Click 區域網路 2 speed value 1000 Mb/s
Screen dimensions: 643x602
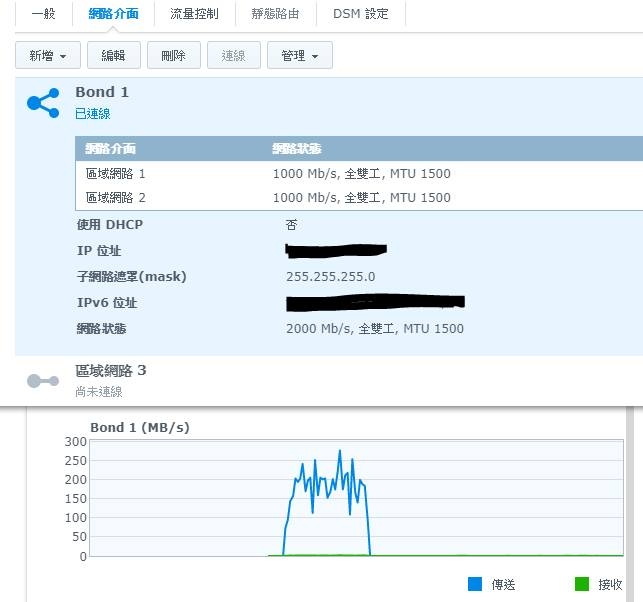[x=306, y=198]
